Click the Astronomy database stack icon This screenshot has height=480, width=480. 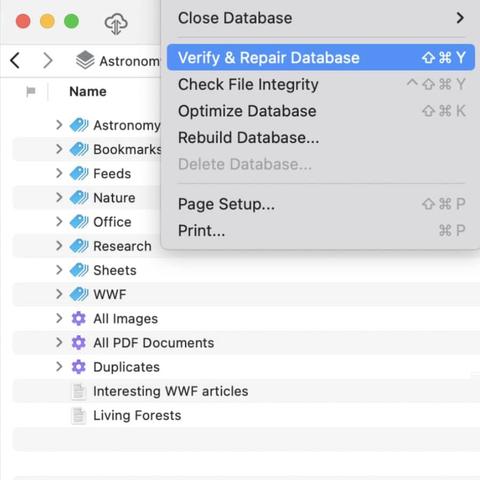(85, 60)
